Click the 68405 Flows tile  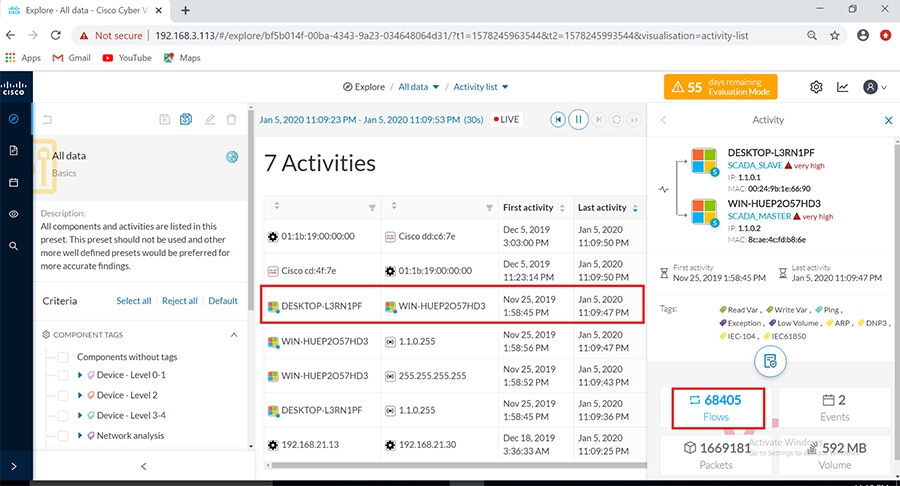(x=717, y=408)
